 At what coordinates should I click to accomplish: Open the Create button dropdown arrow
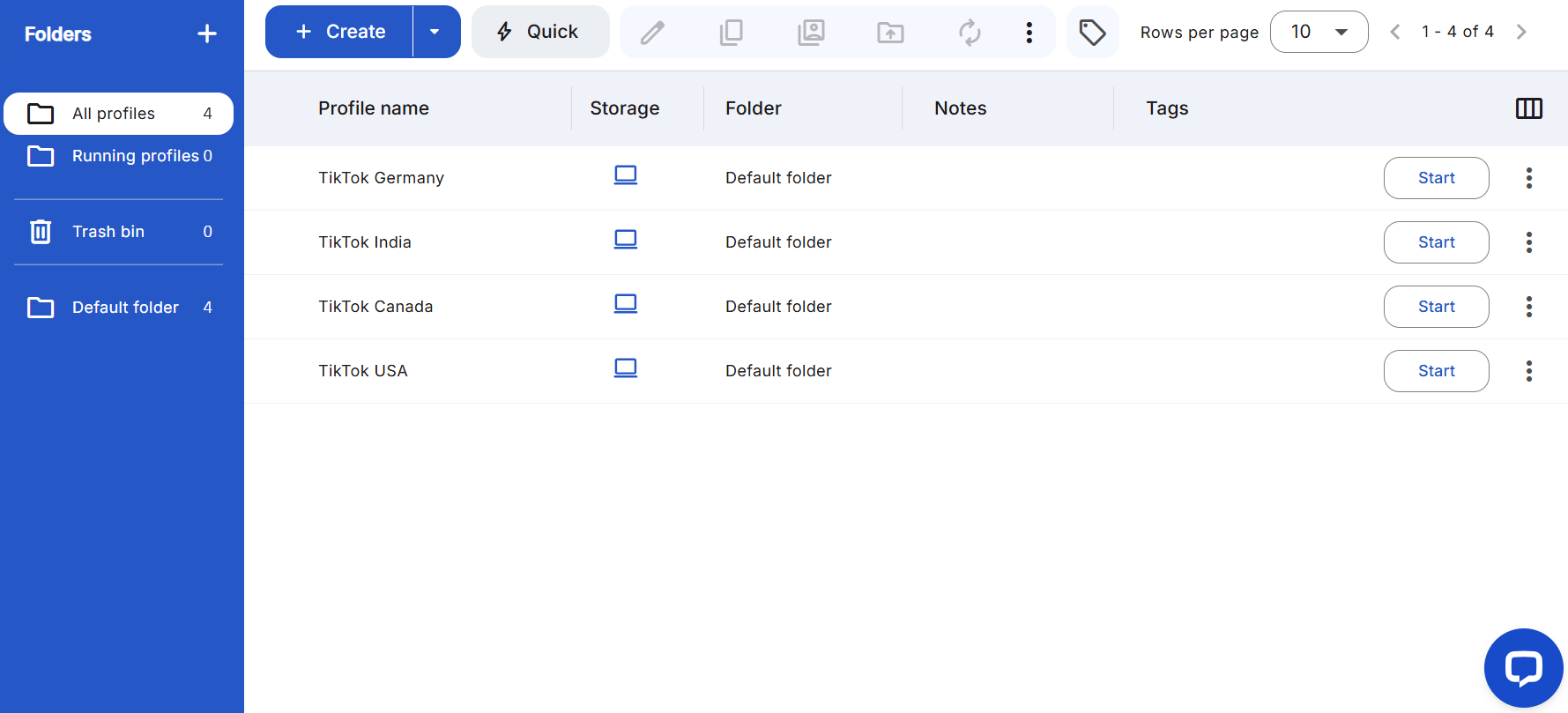[436, 32]
